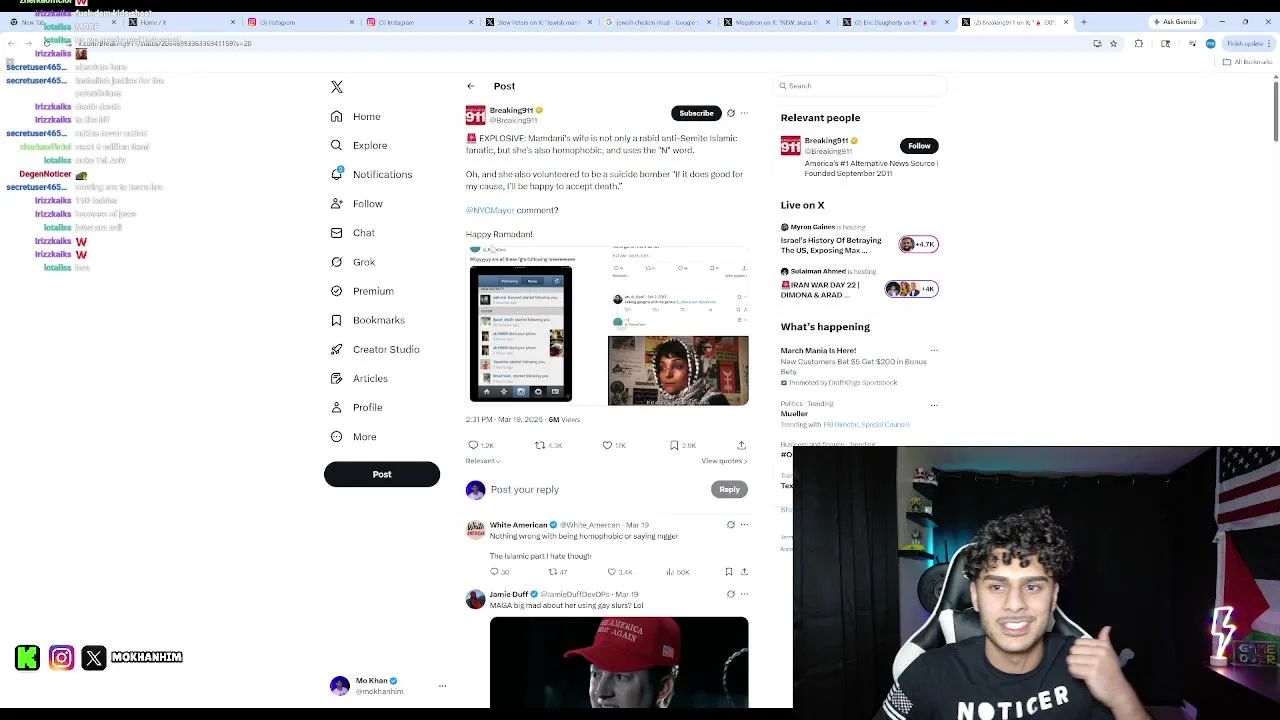Open the Relevant reply sort dropdown
The width and height of the screenshot is (1280, 720).
pyautogui.click(x=483, y=461)
